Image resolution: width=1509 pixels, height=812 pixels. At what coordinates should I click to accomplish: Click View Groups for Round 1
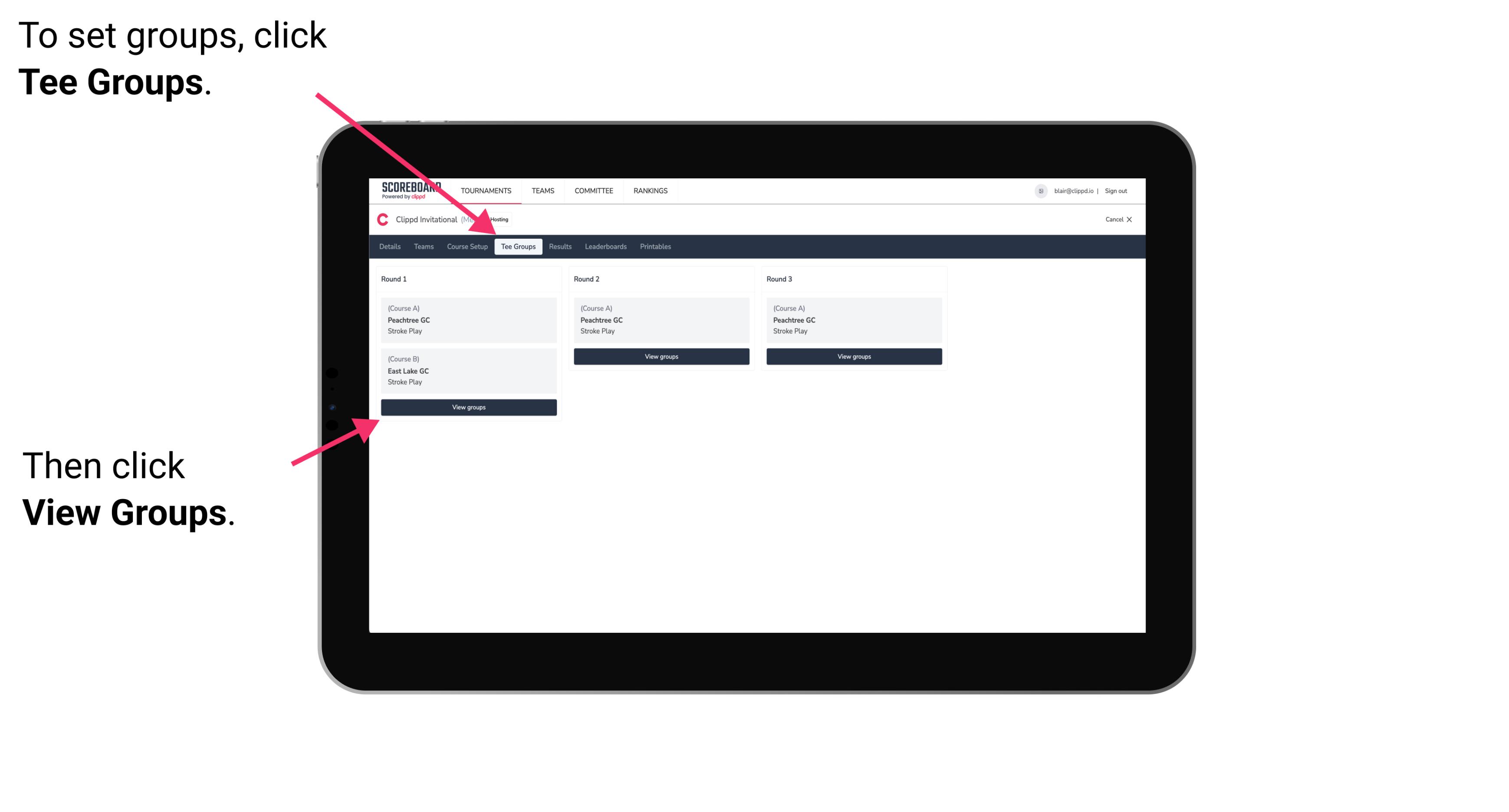469,406
